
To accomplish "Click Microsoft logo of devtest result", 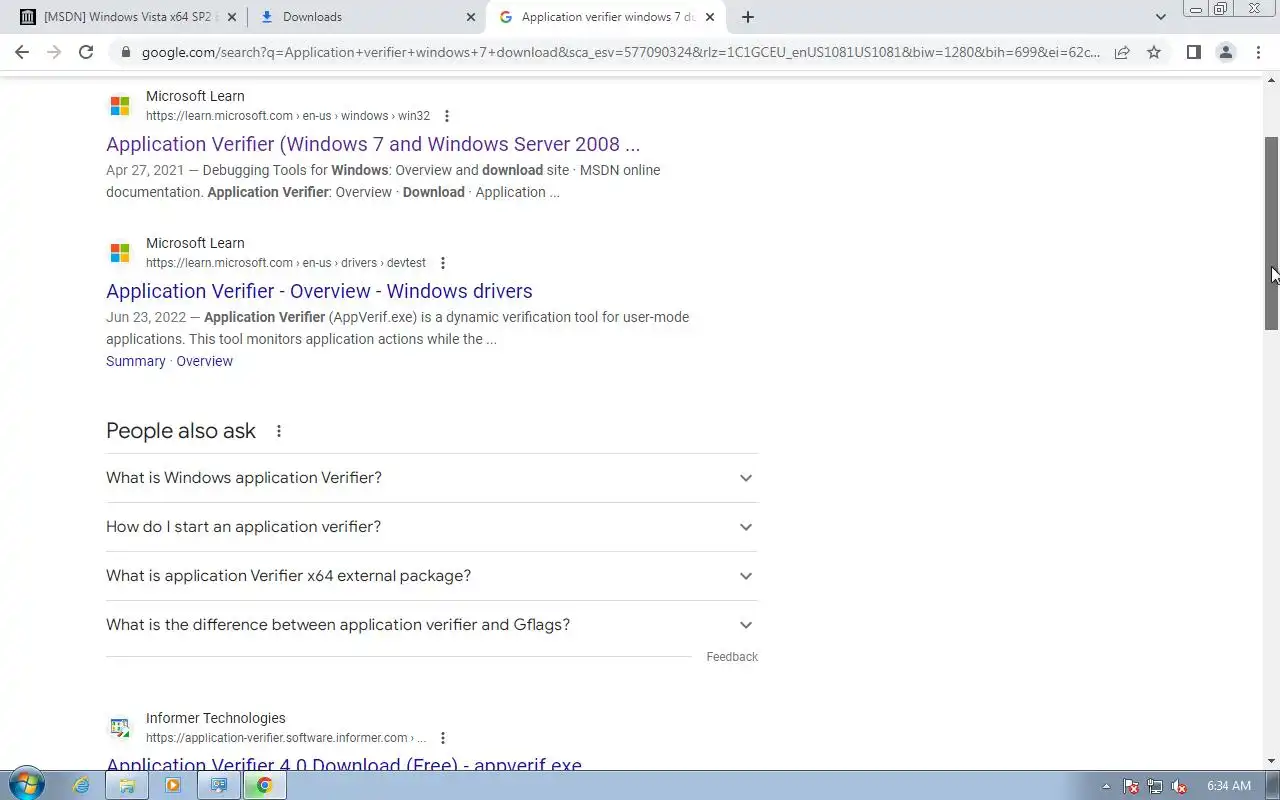I will (x=120, y=252).
